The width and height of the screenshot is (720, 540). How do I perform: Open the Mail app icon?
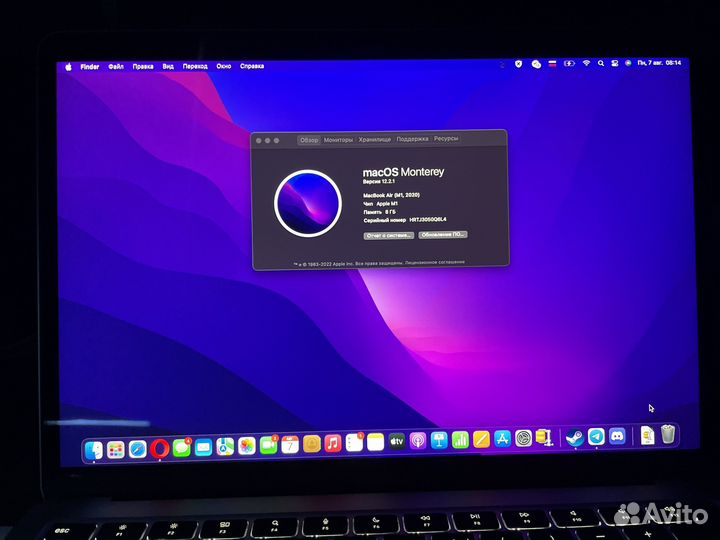click(203, 447)
